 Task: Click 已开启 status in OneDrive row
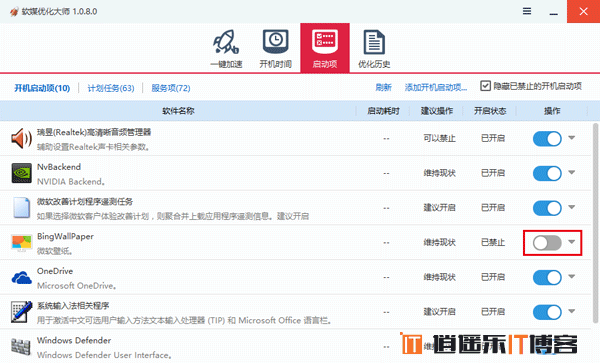click(x=493, y=277)
